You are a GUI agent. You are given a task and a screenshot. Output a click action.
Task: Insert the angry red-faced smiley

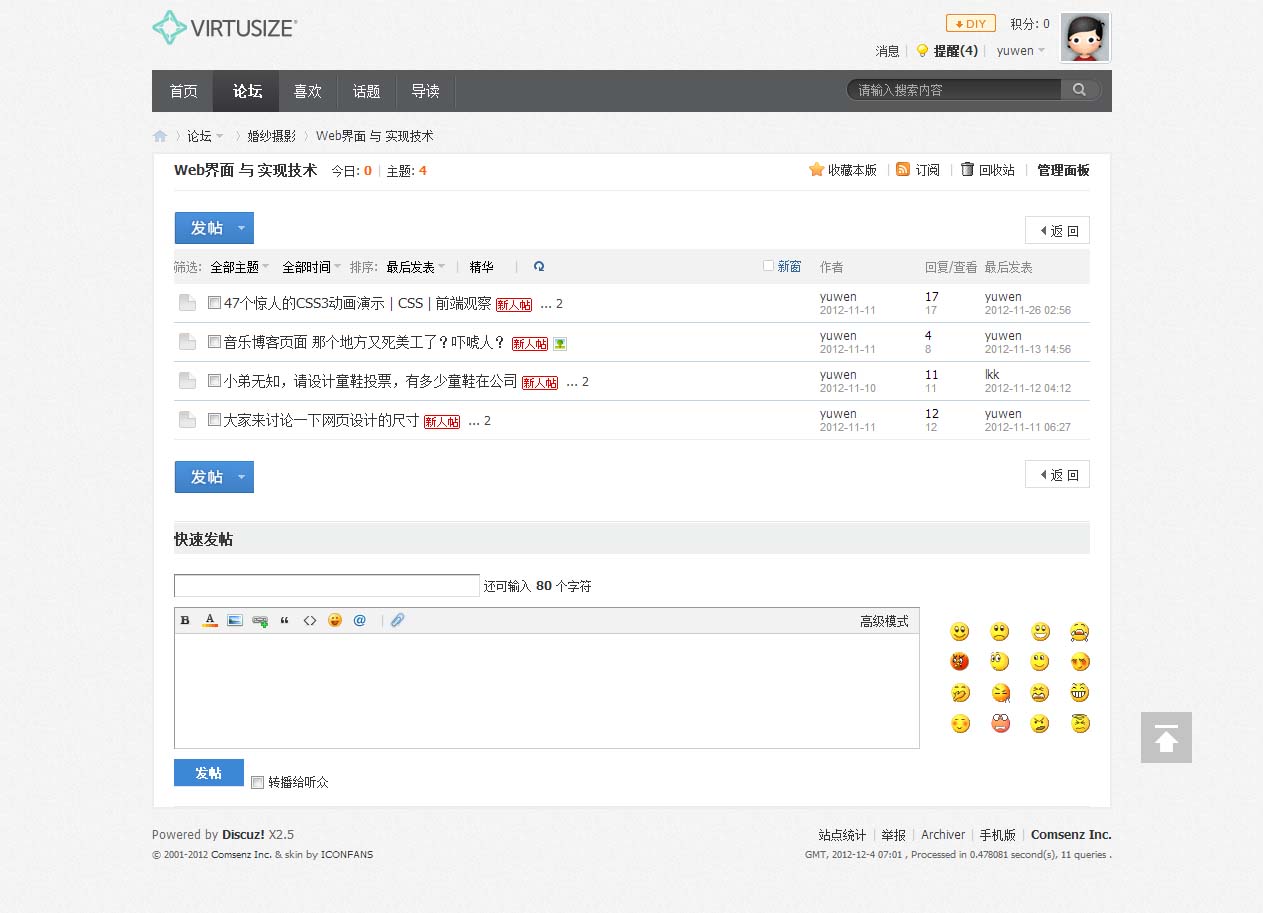(x=960, y=662)
